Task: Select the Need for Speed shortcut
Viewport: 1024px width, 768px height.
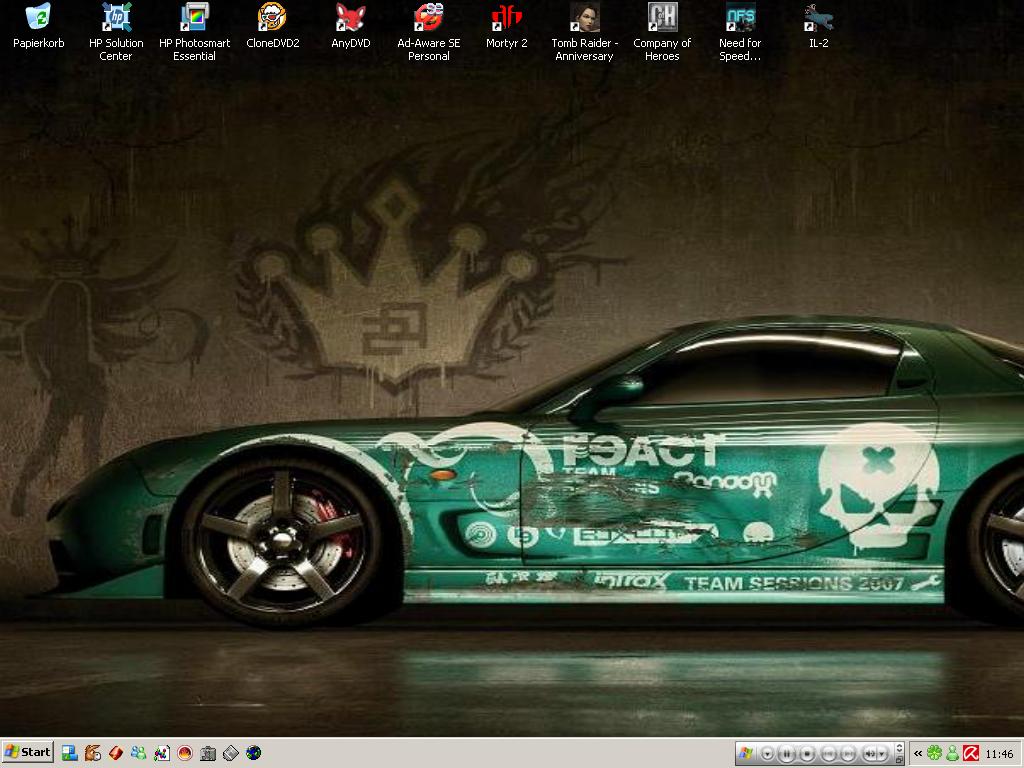Action: 740,32
